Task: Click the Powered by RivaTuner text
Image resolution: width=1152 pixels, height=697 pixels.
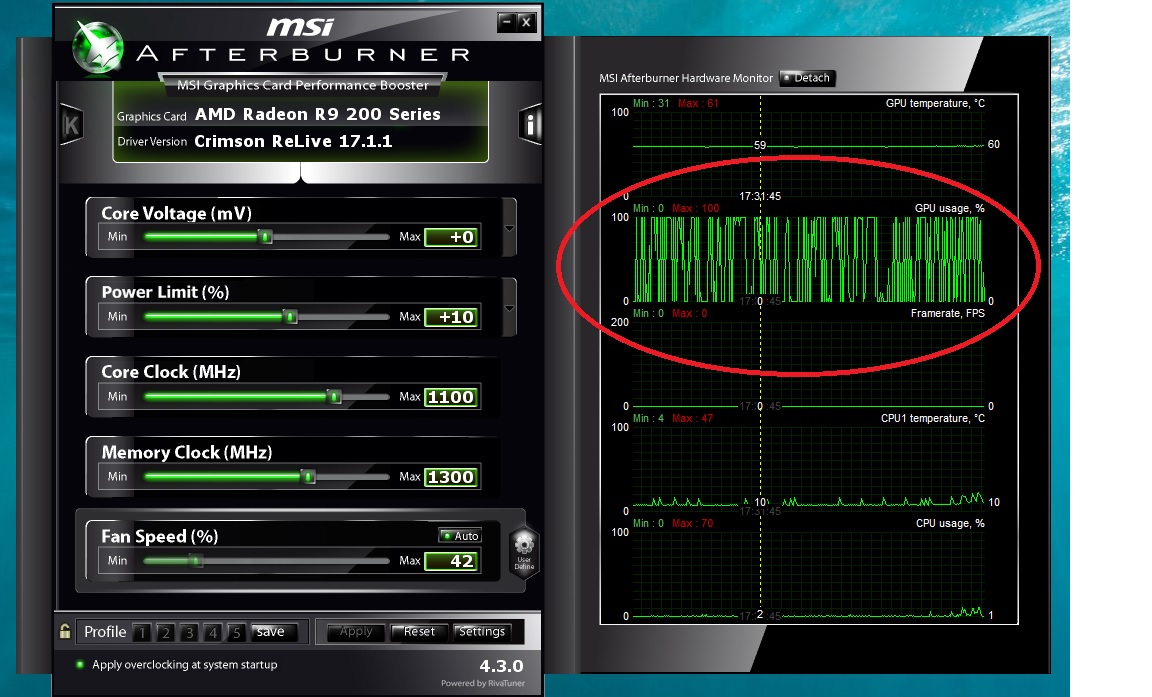Action: pos(483,683)
